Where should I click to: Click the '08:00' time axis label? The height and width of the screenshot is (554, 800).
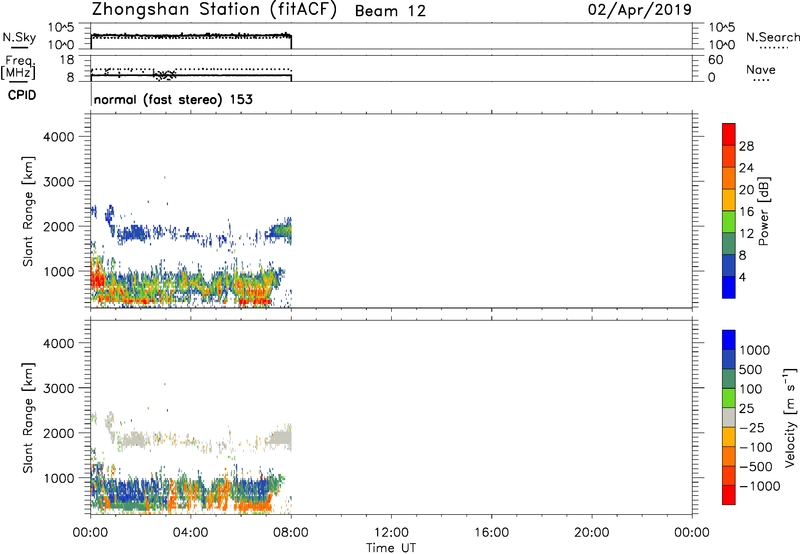291,533
